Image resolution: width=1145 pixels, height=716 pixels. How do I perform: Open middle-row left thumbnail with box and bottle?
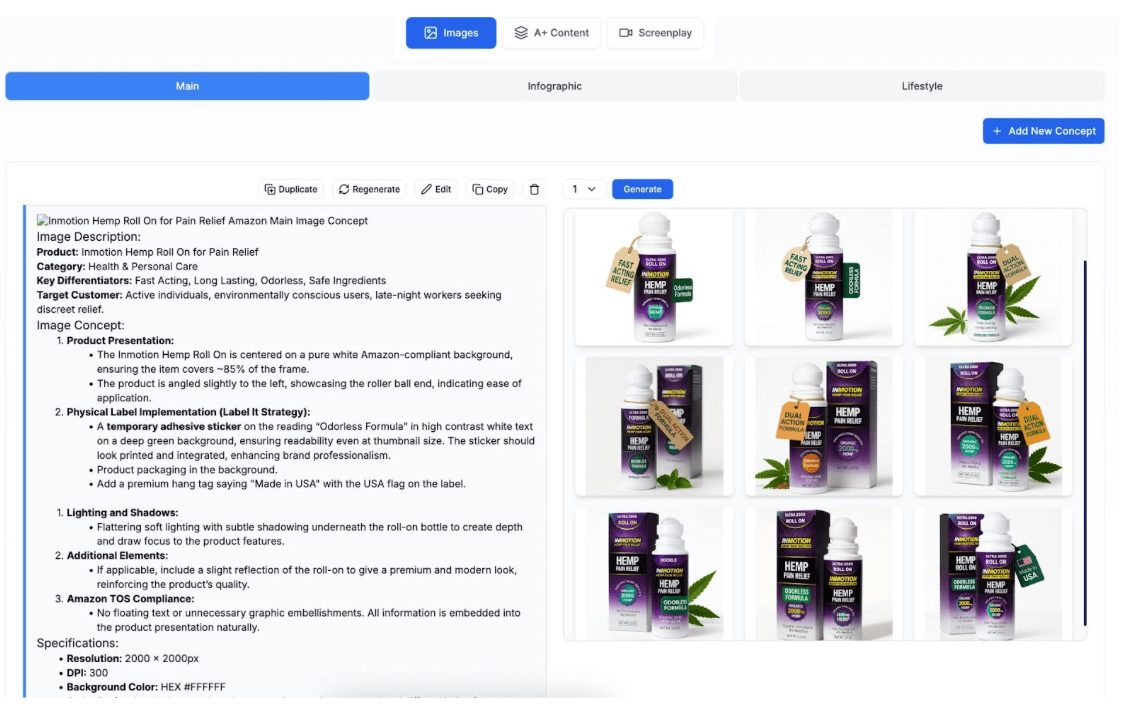coord(654,426)
